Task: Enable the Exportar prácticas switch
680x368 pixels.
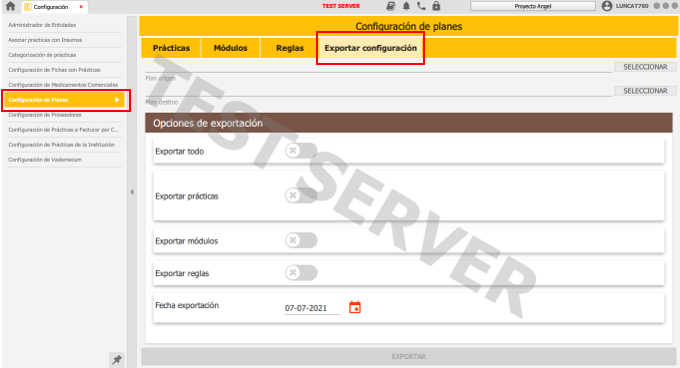Action: [x=301, y=195]
